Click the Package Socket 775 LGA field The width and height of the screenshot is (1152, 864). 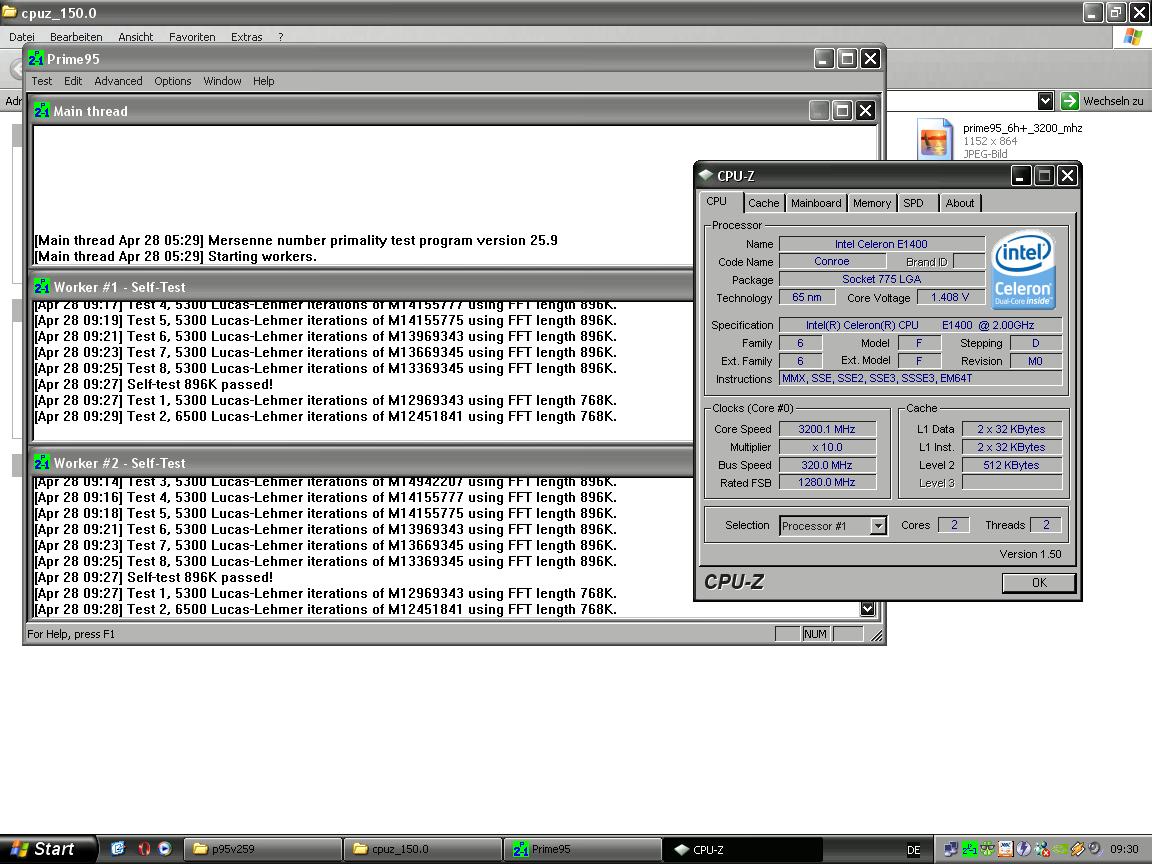click(881, 279)
